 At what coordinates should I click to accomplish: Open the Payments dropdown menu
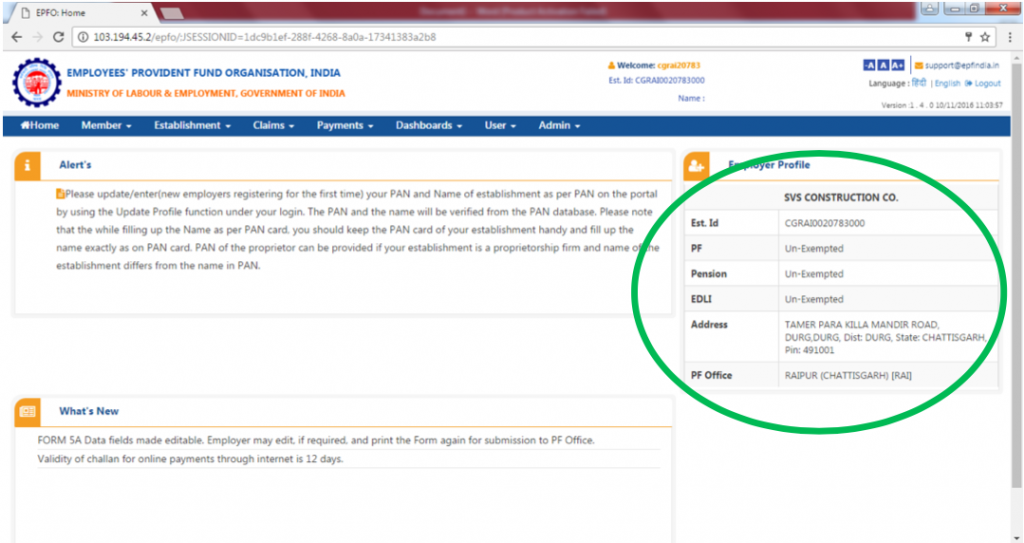[x=344, y=126]
